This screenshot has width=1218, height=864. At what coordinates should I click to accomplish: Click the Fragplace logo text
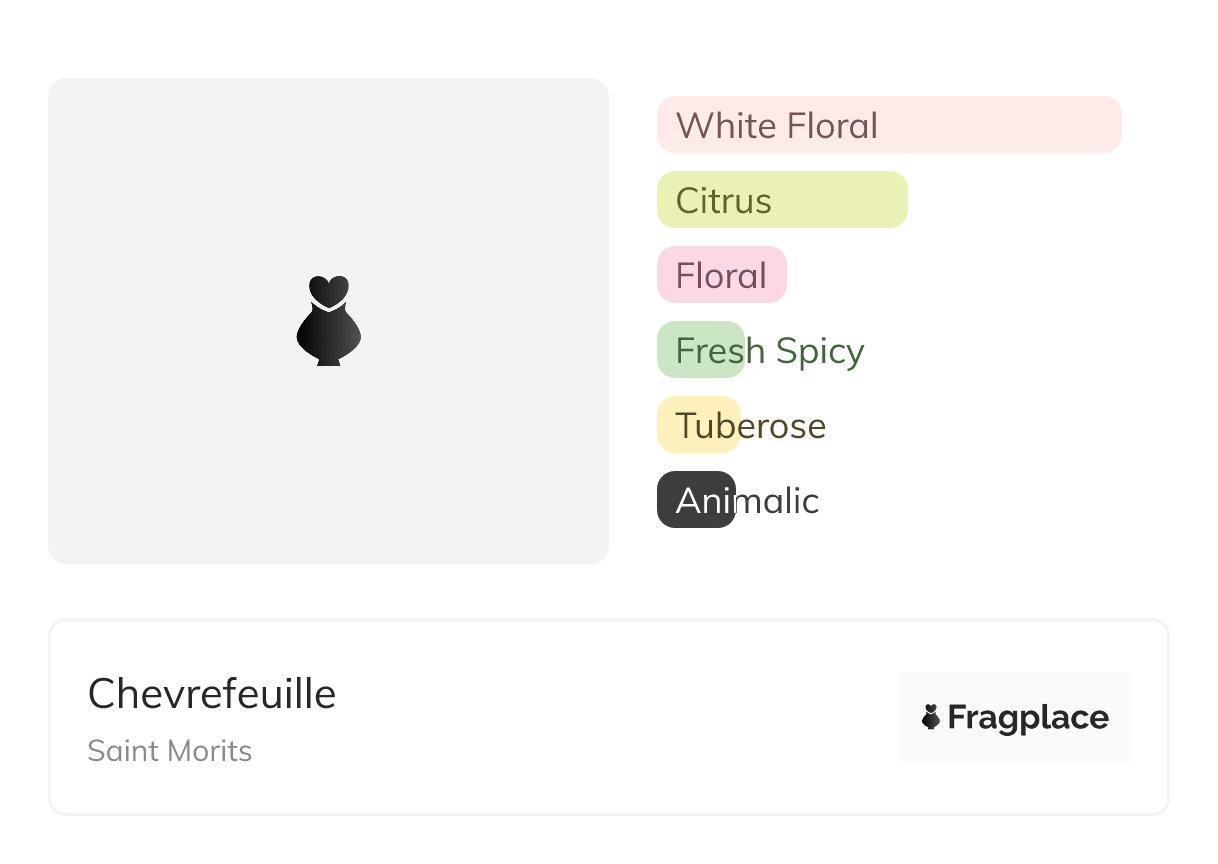pos(1028,718)
